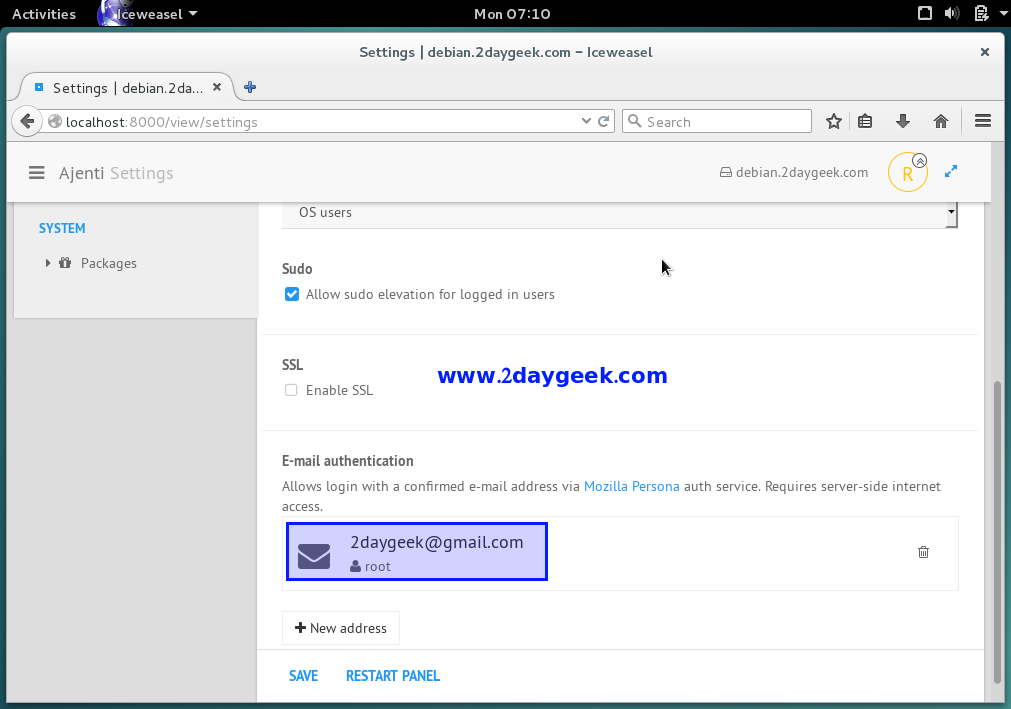
Task: Click the SAVE button
Action: [304, 675]
